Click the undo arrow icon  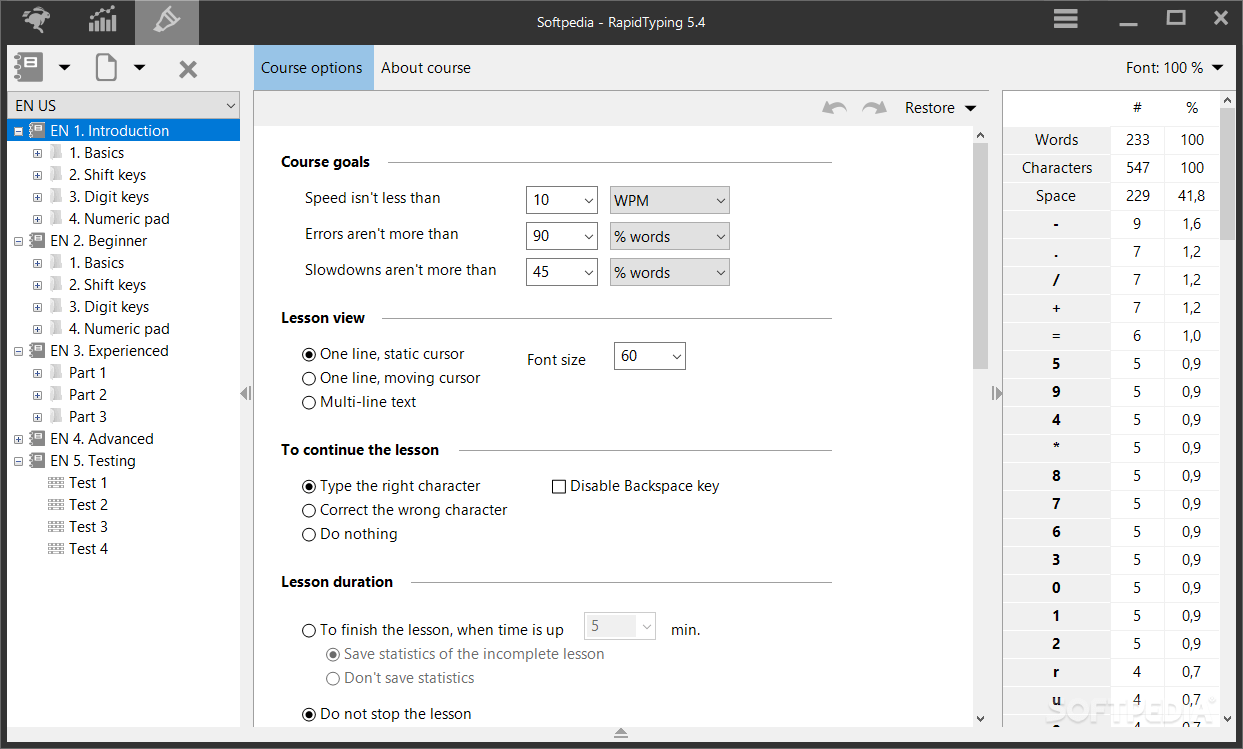(834, 108)
